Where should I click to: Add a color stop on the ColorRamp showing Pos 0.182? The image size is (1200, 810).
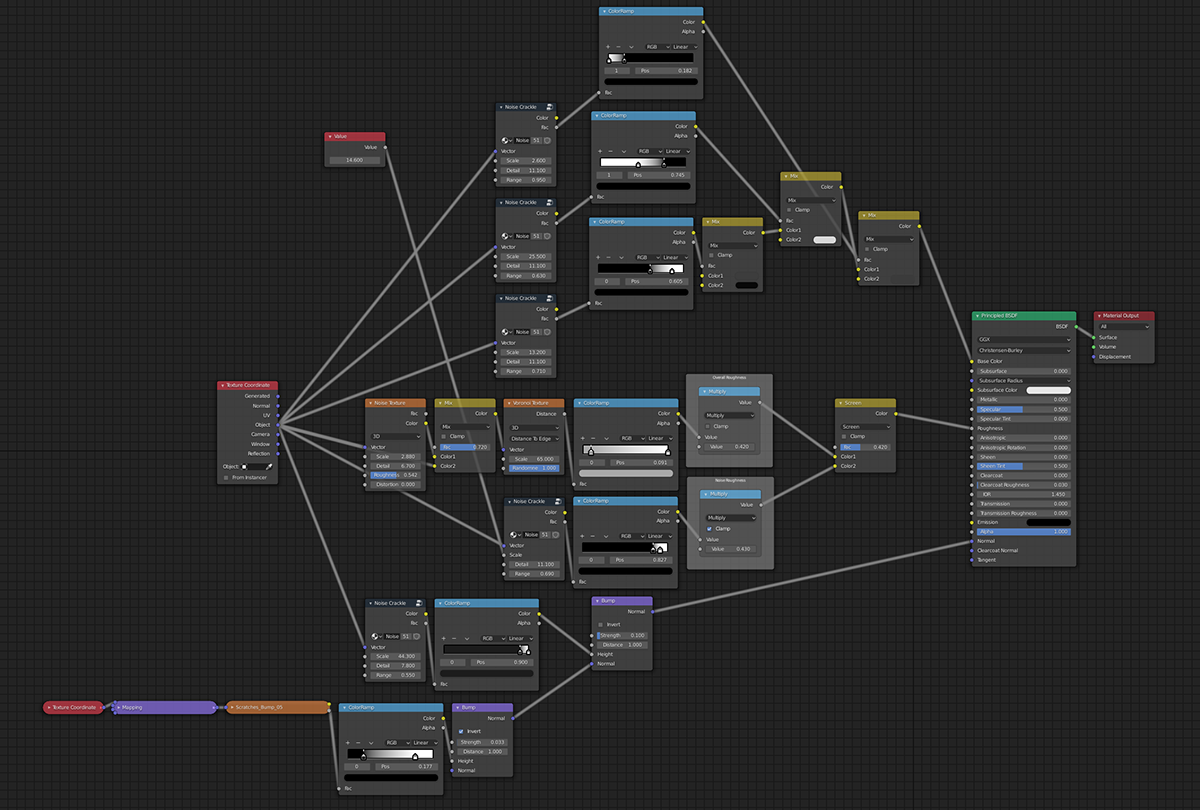[x=608, y=47]
